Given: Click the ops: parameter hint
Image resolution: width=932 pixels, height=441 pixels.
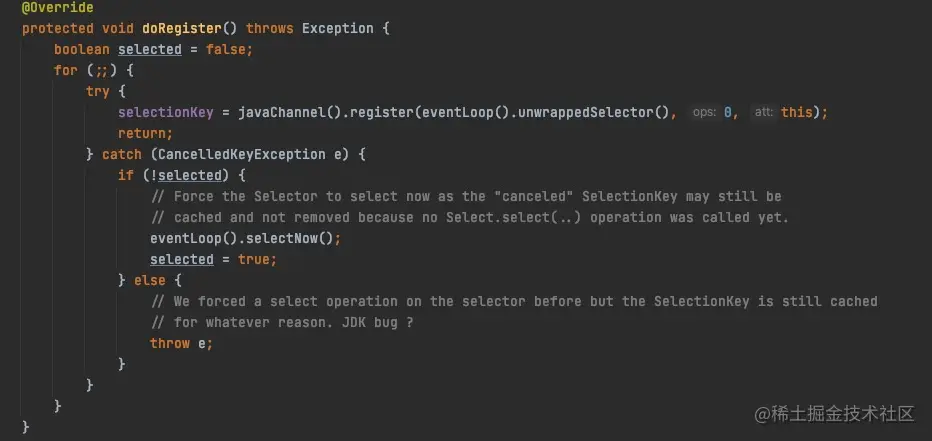Looking at the screenshot, I should click(x=704, y=112).
